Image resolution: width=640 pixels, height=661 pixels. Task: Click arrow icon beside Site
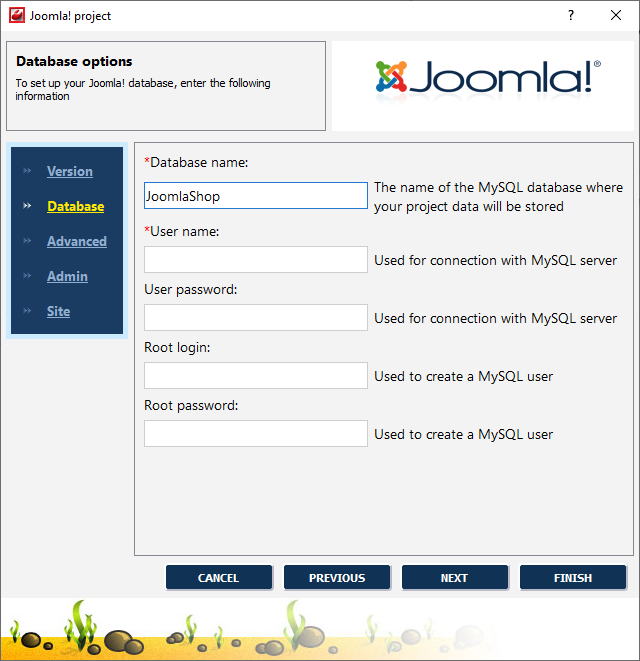27,311
